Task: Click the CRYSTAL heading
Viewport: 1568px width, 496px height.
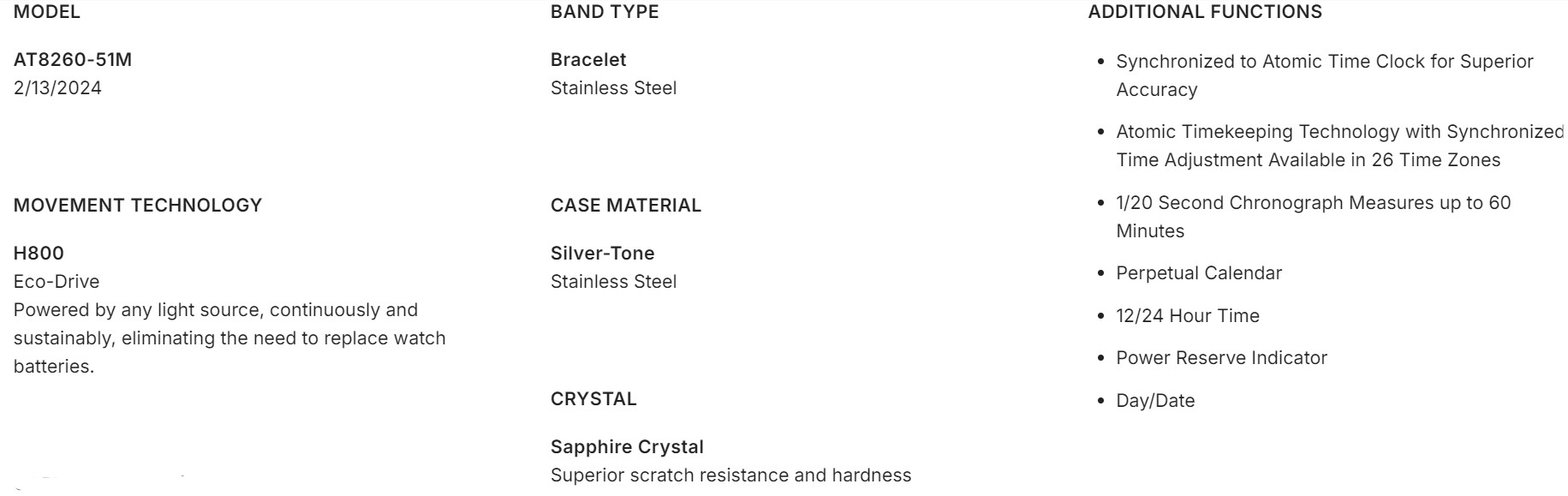Action: click(x=593, y=399)
